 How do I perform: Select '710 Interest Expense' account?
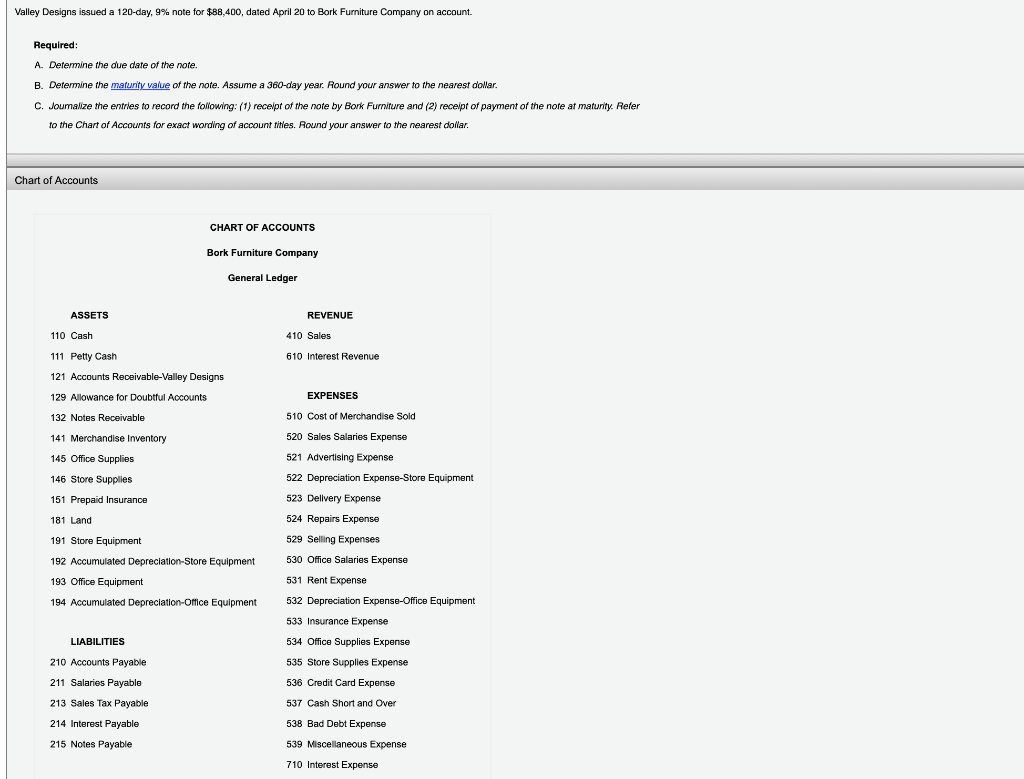pyautogui.click(x=332, y=765)
